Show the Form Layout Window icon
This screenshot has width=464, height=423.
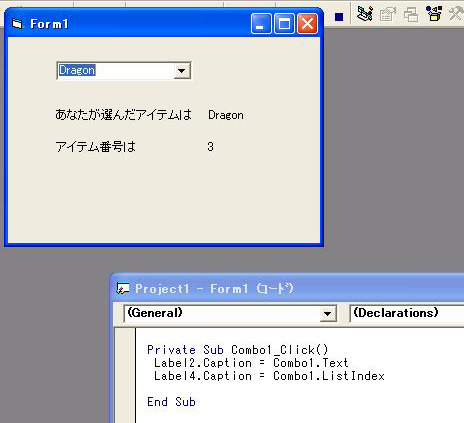pos(411,15)
